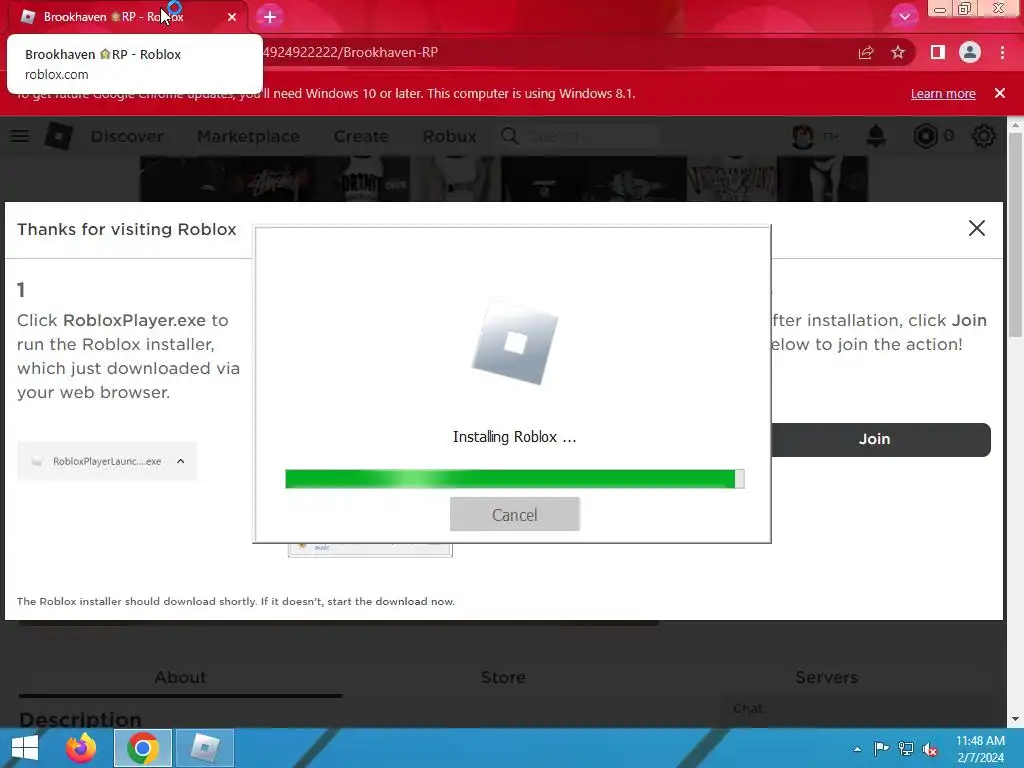Click the page vertical scrollbar
This screenshot has height=768, width=1024.
pyautogui.click(x=1016, y=235)
